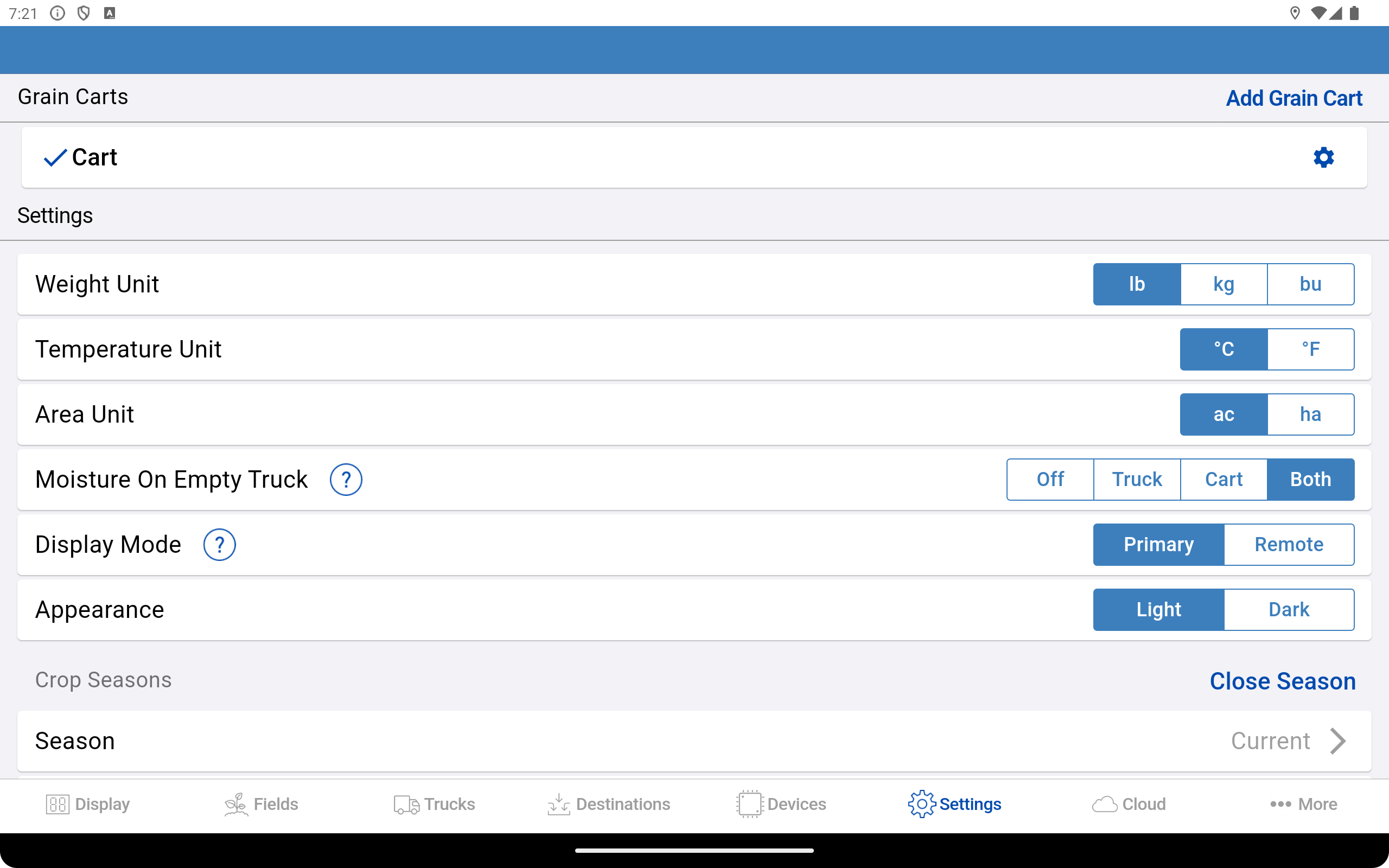
Task: Open the Moisture On Empty Truck help icon
Action: point(346,479)
